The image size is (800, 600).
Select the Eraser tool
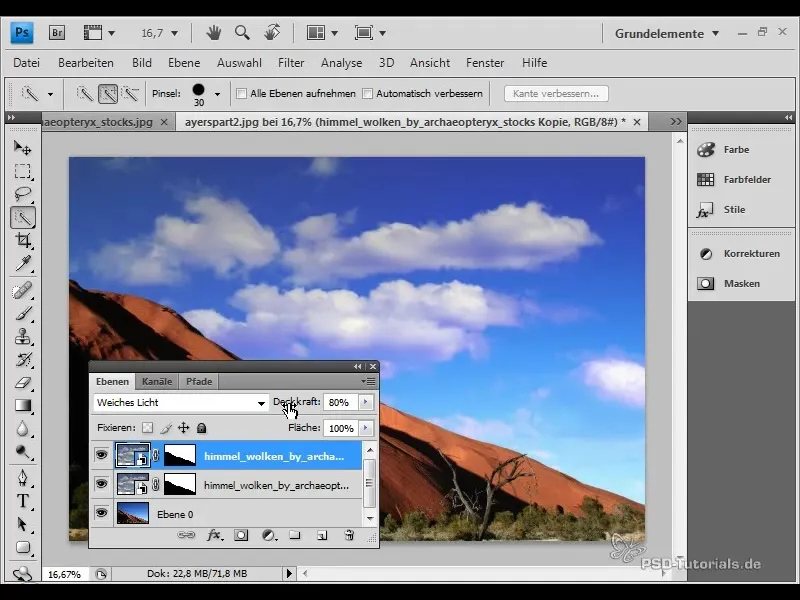coord(22,383)
